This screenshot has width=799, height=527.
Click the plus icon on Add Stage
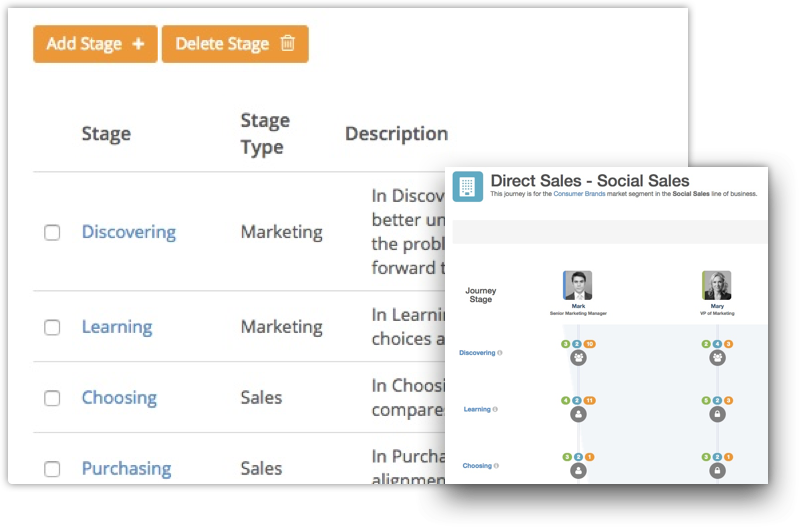coord(138,44)
